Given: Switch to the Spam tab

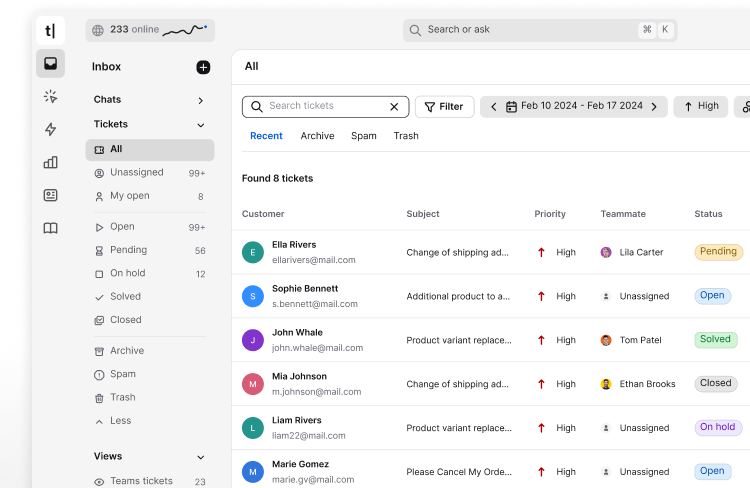Looking at the screenshot, I should (x=363, y=136).
